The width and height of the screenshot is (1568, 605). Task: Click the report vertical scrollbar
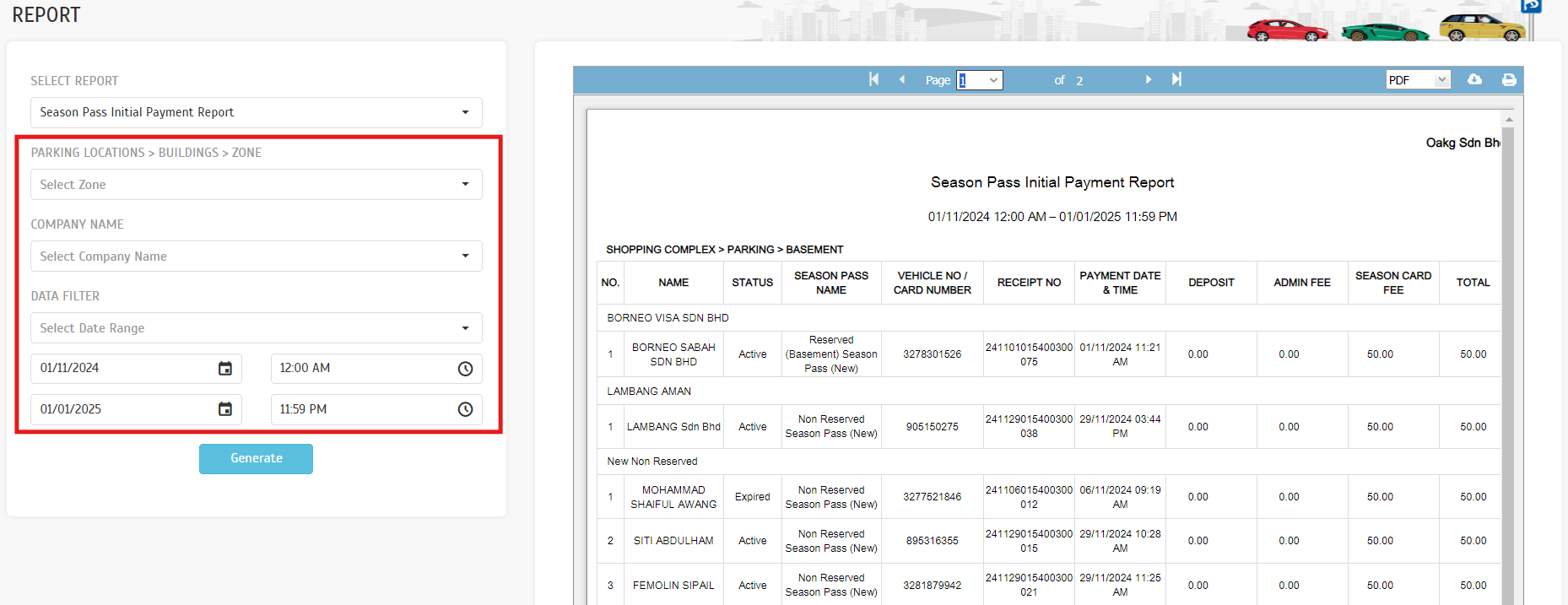pyautogui.click(x=1508, y=338)
